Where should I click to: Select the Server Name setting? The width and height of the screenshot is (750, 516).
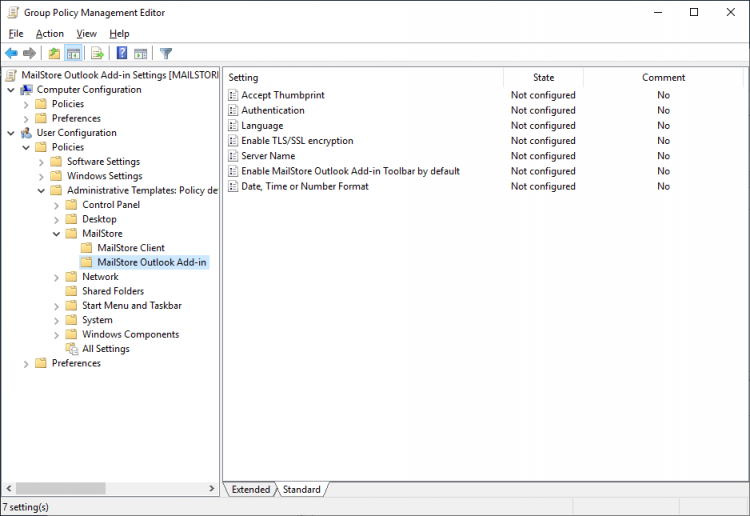[x=268, y=156]
